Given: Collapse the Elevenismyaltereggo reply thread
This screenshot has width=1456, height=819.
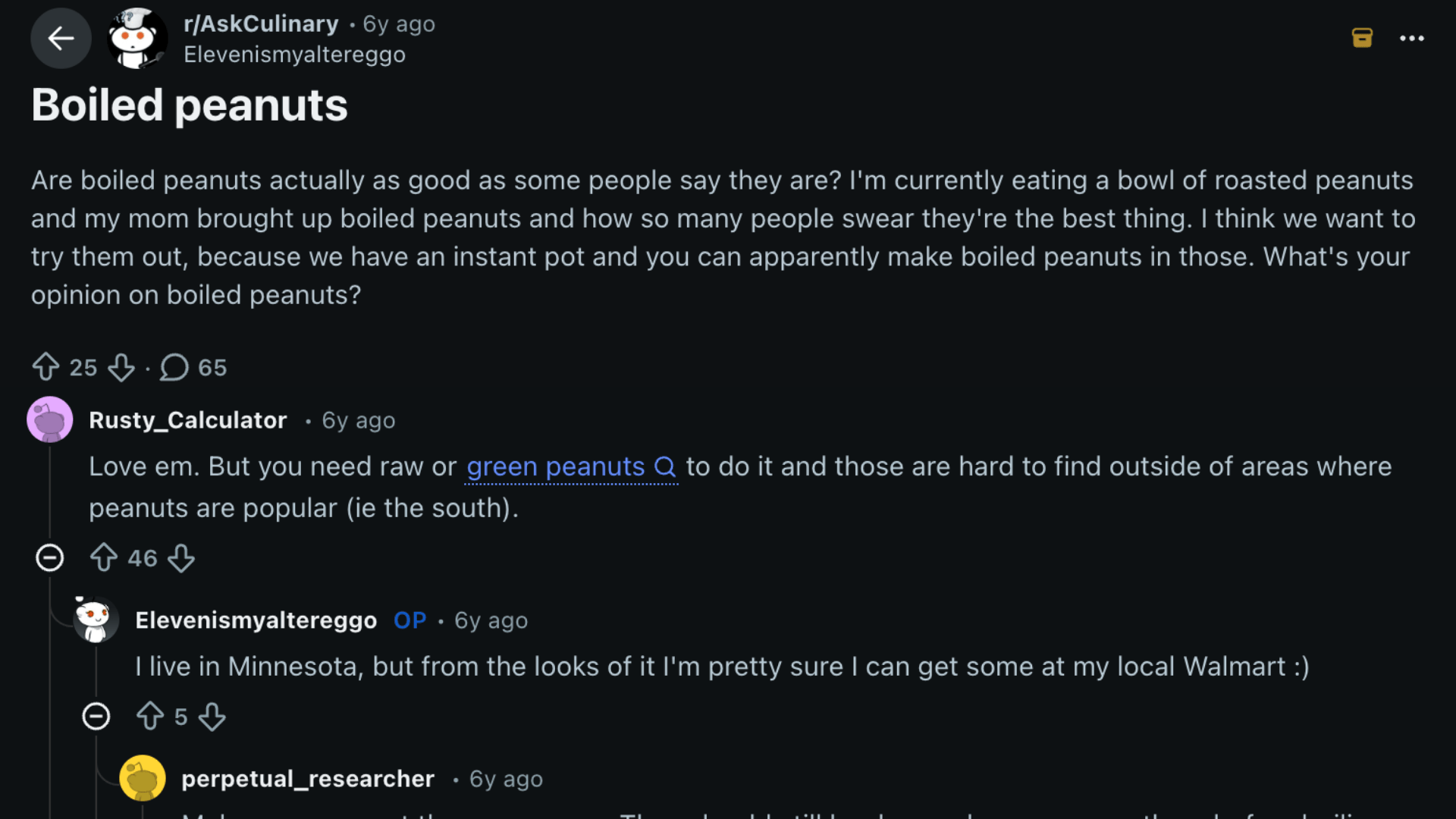Looking at the screenshot, I should click(97, 716).
